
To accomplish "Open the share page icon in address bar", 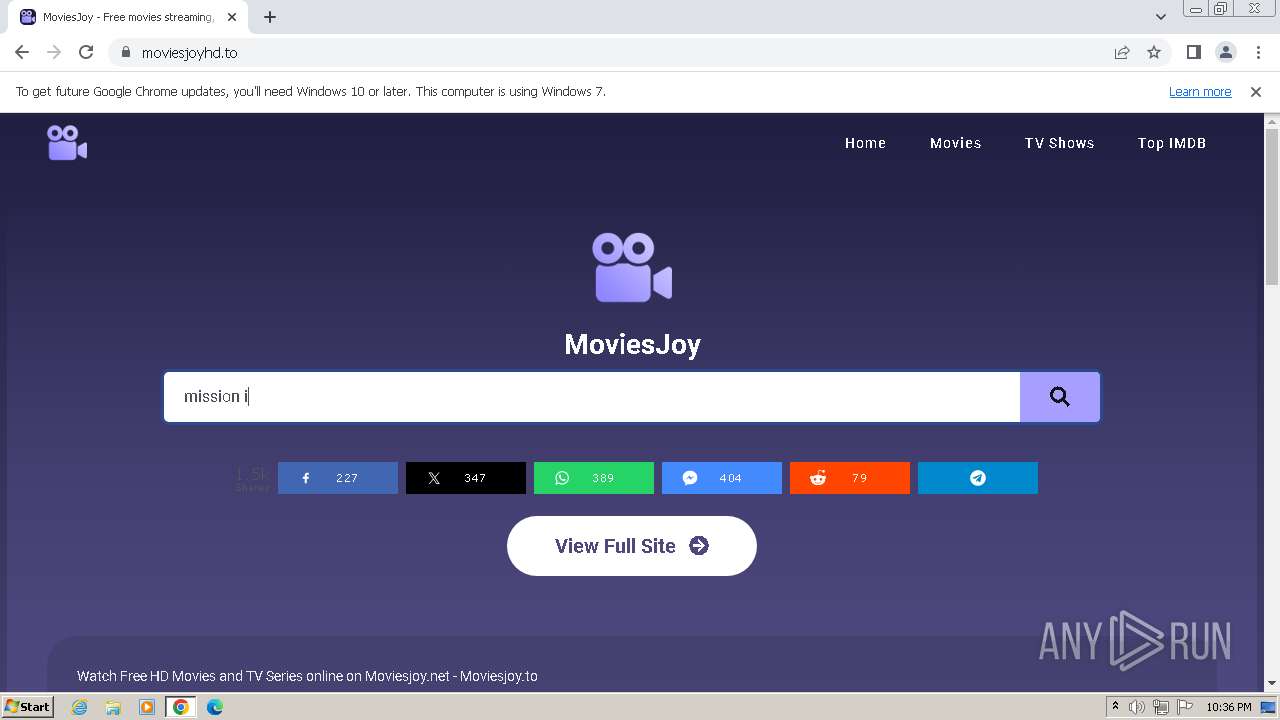I will 1122,52.
